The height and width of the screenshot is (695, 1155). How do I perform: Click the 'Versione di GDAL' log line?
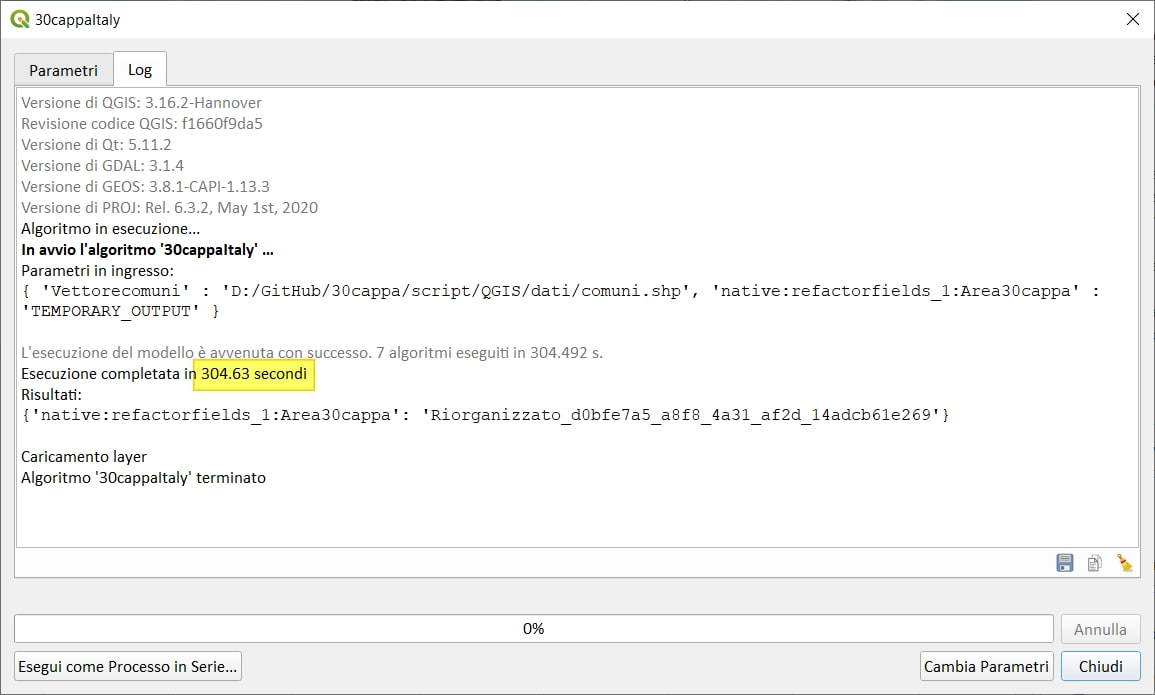[x=102, y=166]
